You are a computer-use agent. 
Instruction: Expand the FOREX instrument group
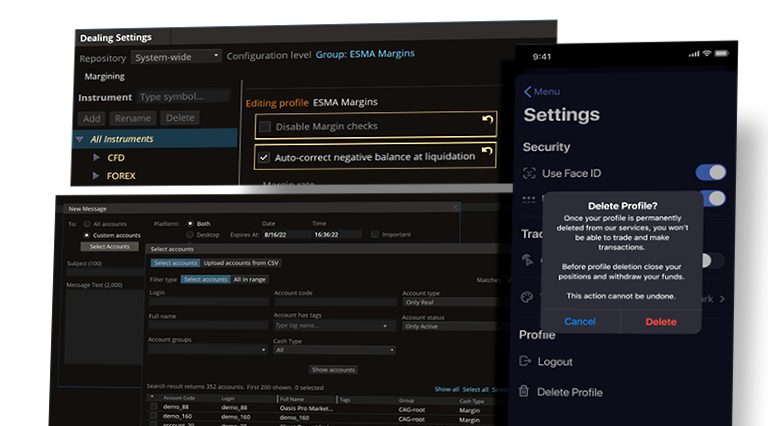point(97,176)
